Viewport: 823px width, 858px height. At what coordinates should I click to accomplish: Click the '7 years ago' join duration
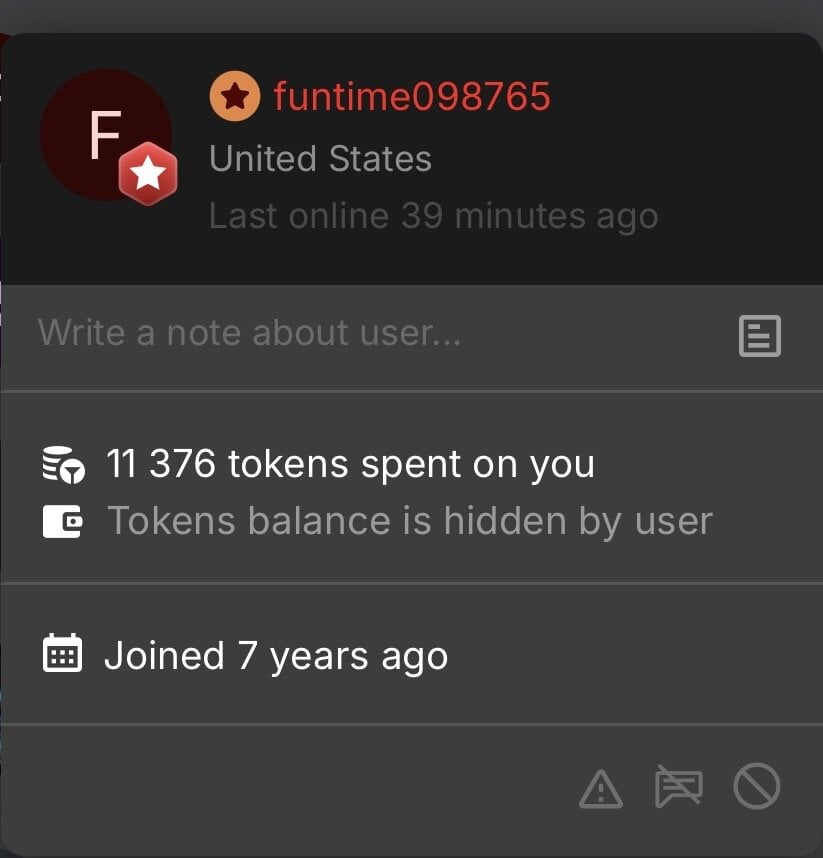[343, 656]
